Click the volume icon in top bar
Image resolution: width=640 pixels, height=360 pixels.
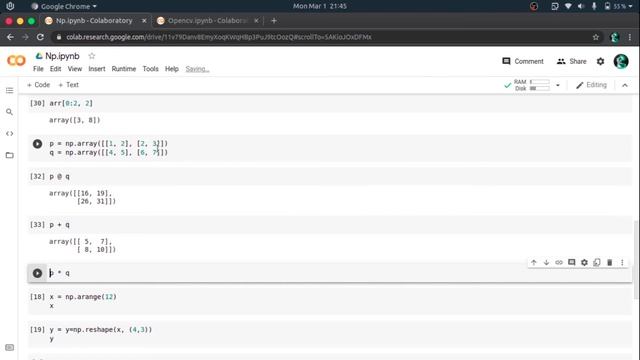click(x=581, y=6)
